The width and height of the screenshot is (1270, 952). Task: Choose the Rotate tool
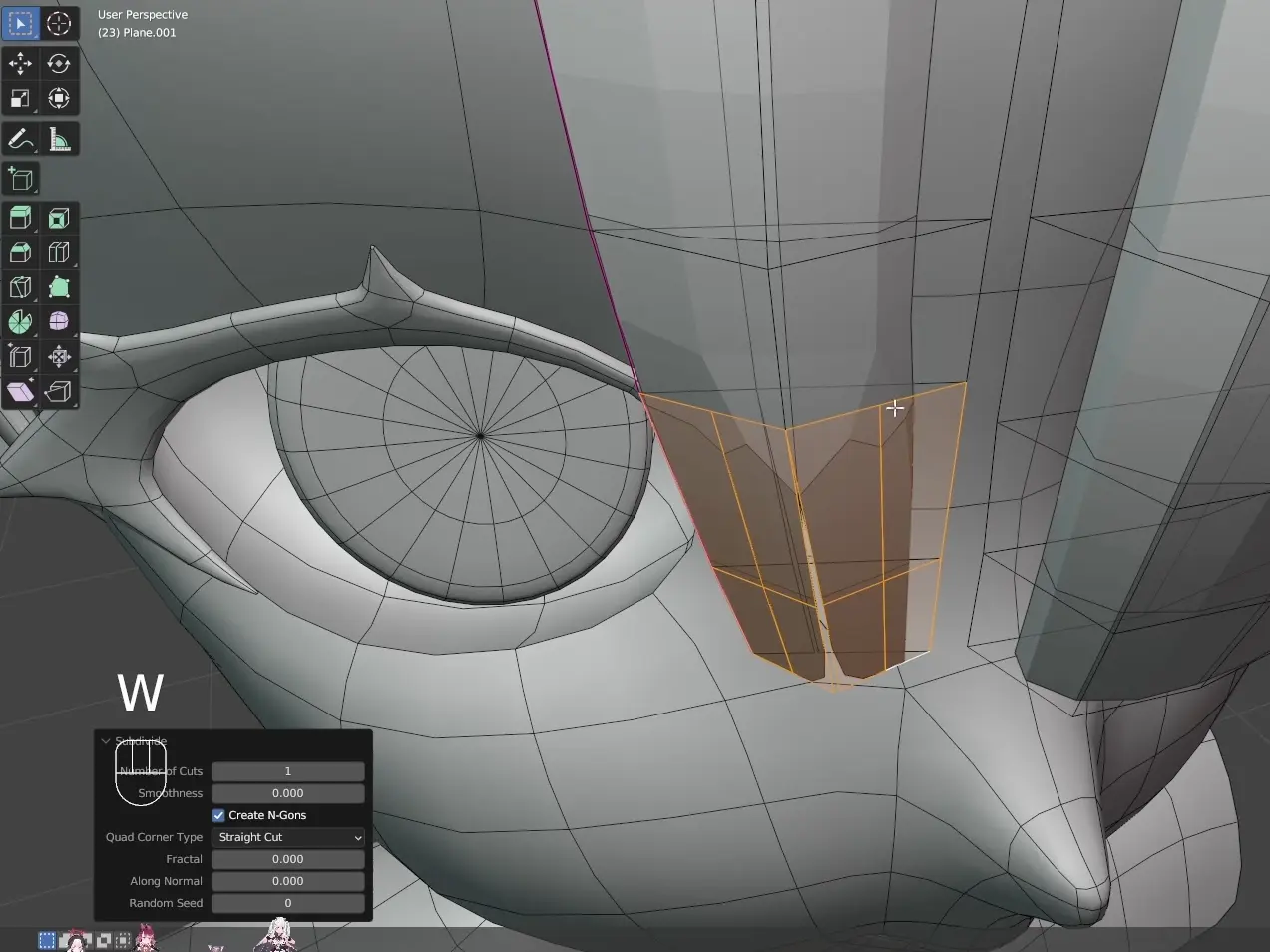(59, 64)
